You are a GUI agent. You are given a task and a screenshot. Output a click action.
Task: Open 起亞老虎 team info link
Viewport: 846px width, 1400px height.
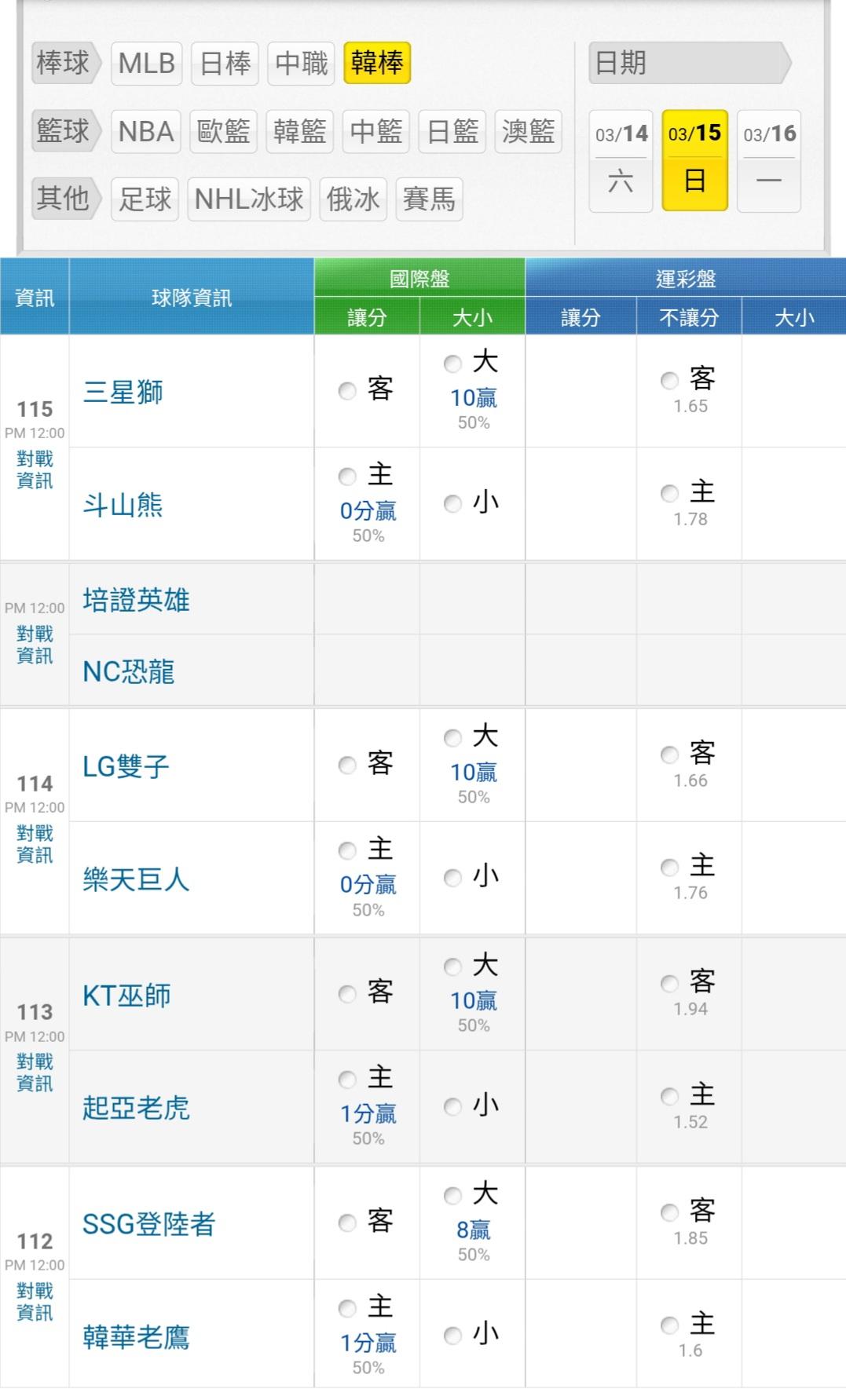click(x=136, y=1108)
